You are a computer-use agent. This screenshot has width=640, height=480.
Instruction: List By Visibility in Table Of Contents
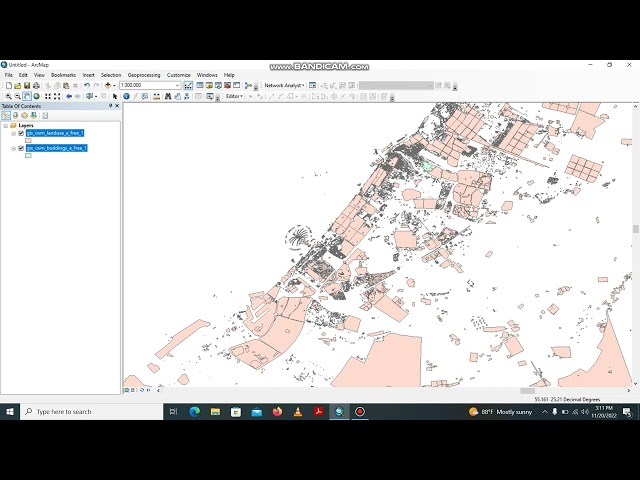[x=24, y=116]
